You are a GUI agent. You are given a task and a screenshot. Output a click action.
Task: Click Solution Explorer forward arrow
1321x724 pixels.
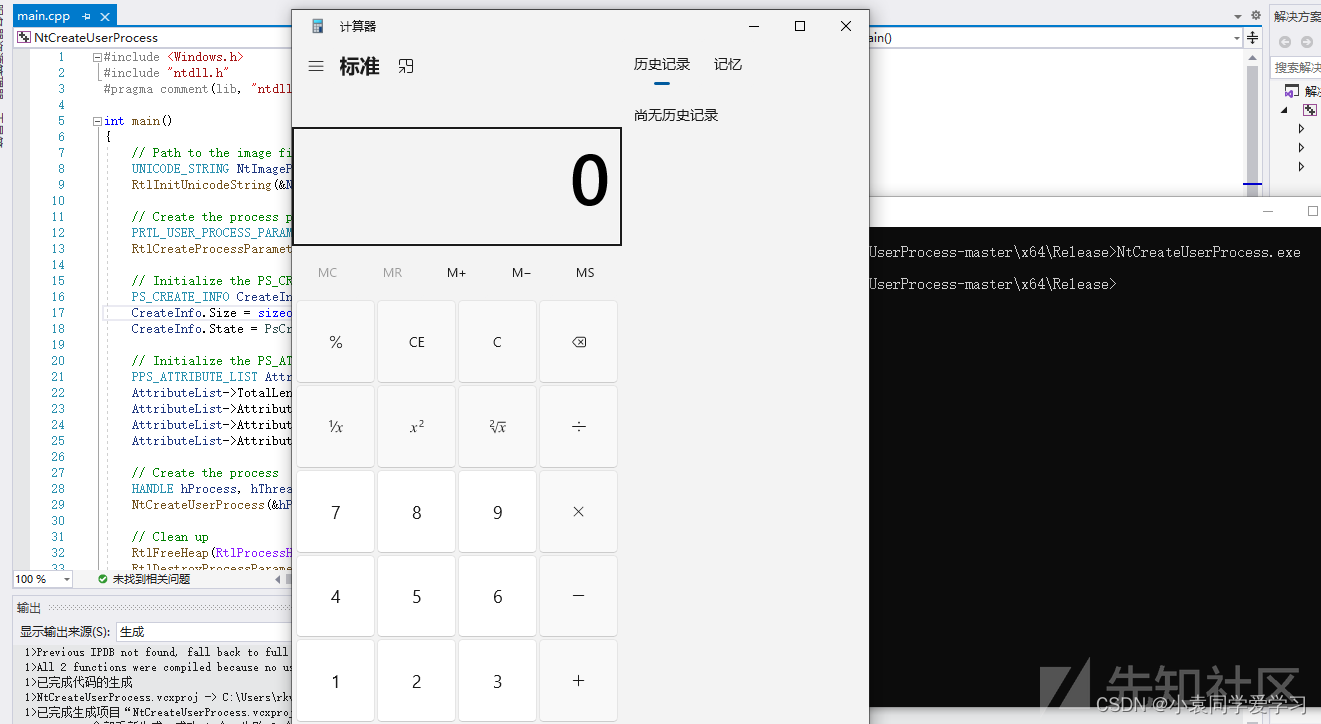click(x=1306, y=42)
